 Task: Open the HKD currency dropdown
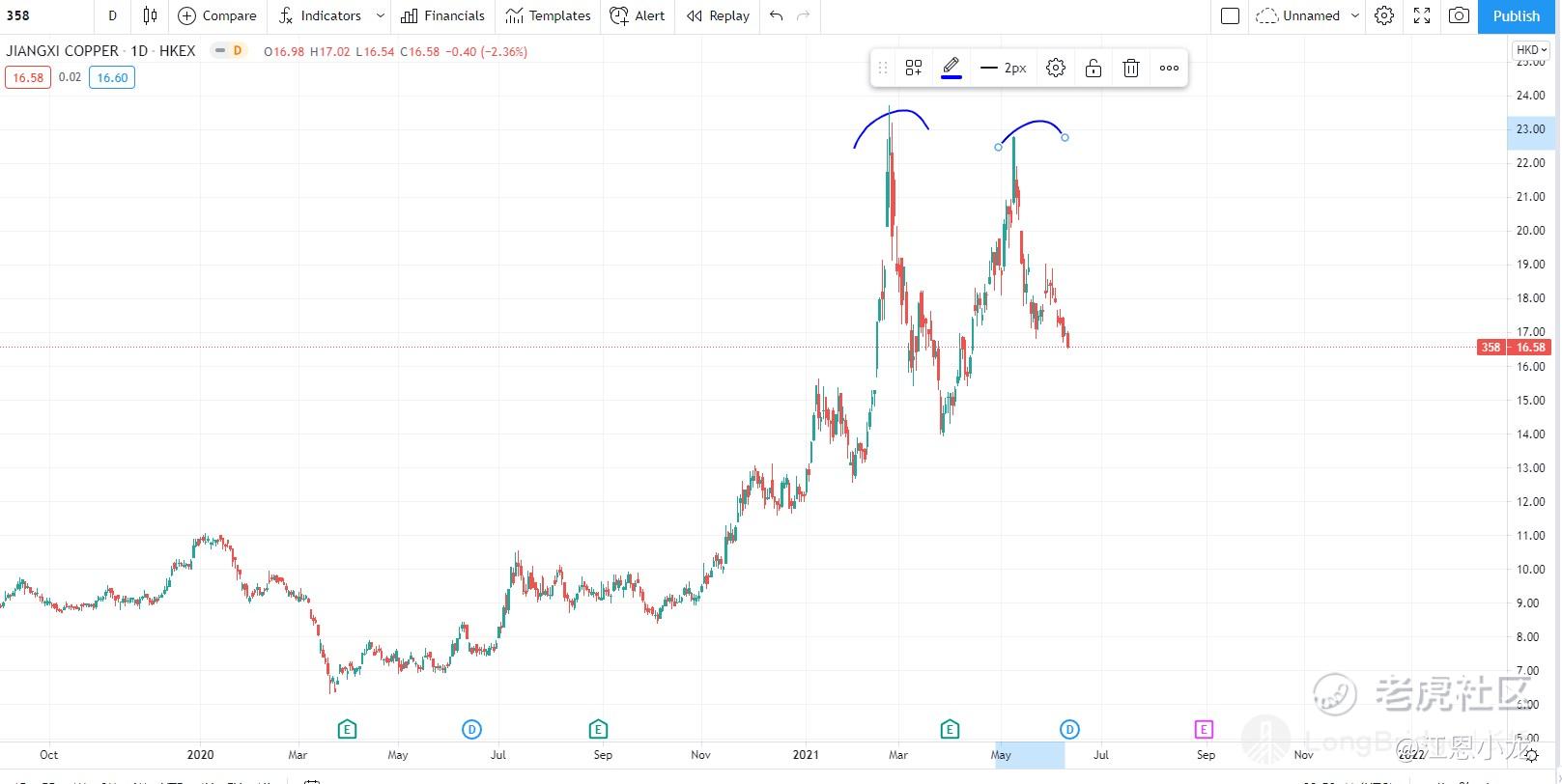[x=1532, y=50]
